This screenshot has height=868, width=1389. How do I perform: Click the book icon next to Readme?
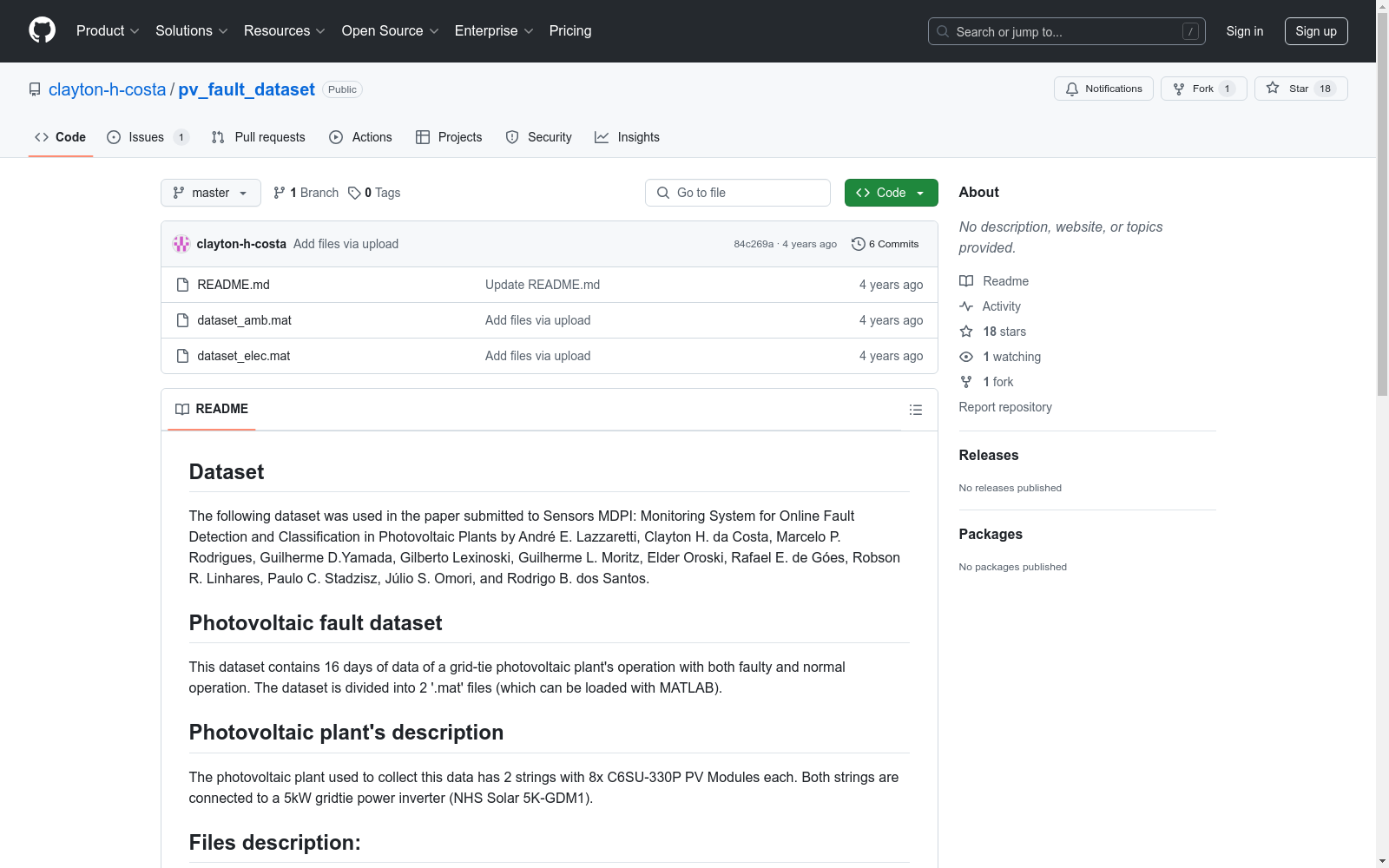[966, 281]
